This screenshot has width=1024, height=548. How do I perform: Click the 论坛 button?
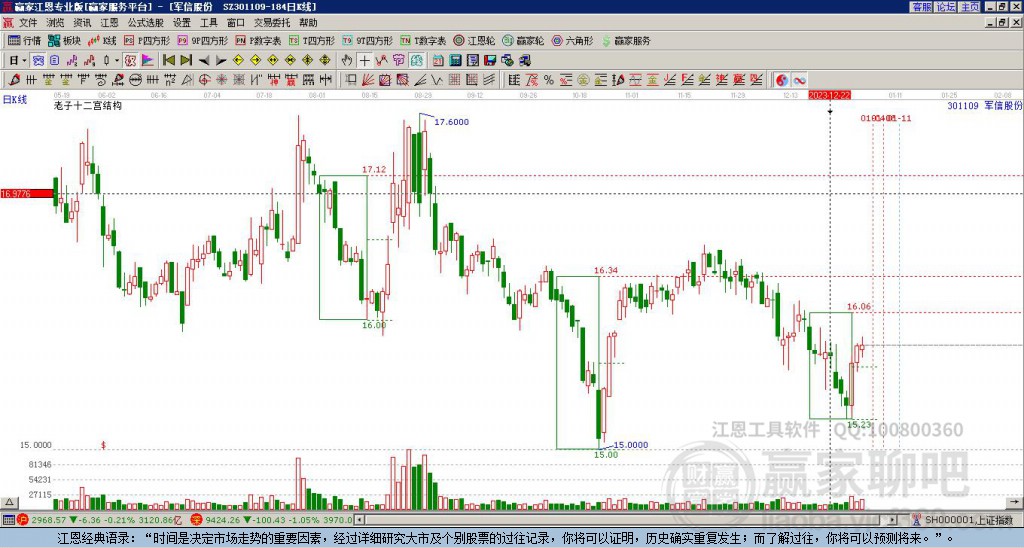click(x=946, y=7)
